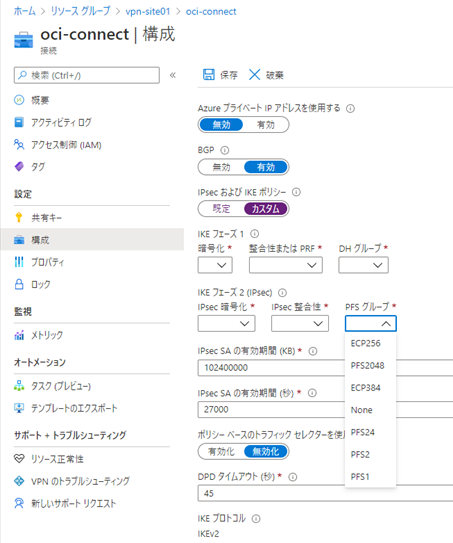
Task: Click info icon beside IKE プロトコル
Action: click(x=256, y=519)
